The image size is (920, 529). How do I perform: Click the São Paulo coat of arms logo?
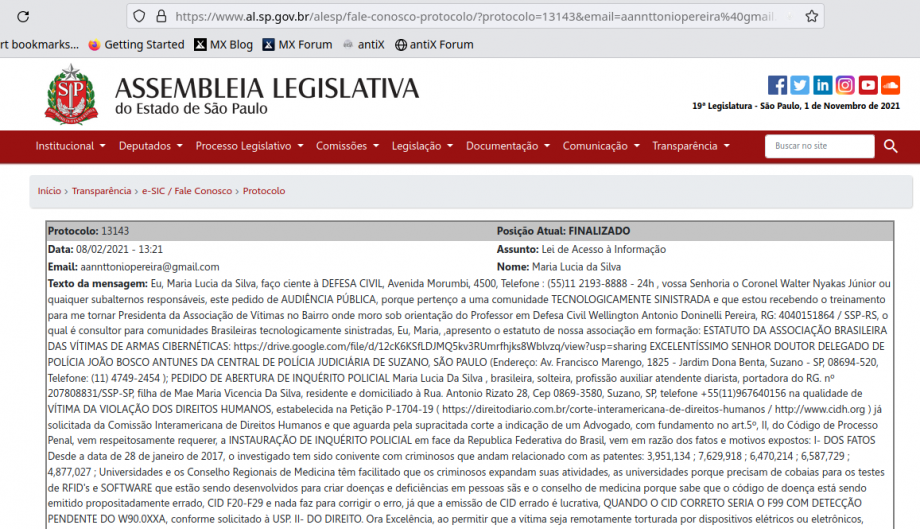point(71,94)
